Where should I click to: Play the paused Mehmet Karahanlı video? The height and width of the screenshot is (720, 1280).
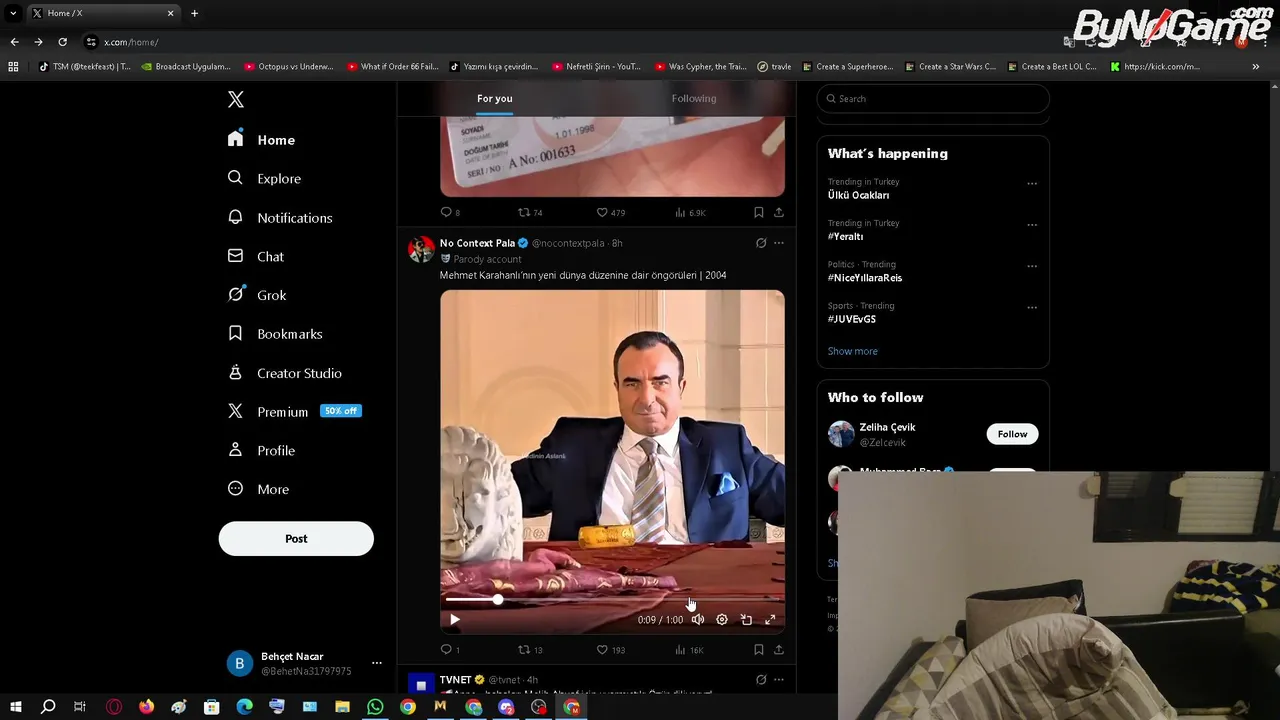(455, 620)
